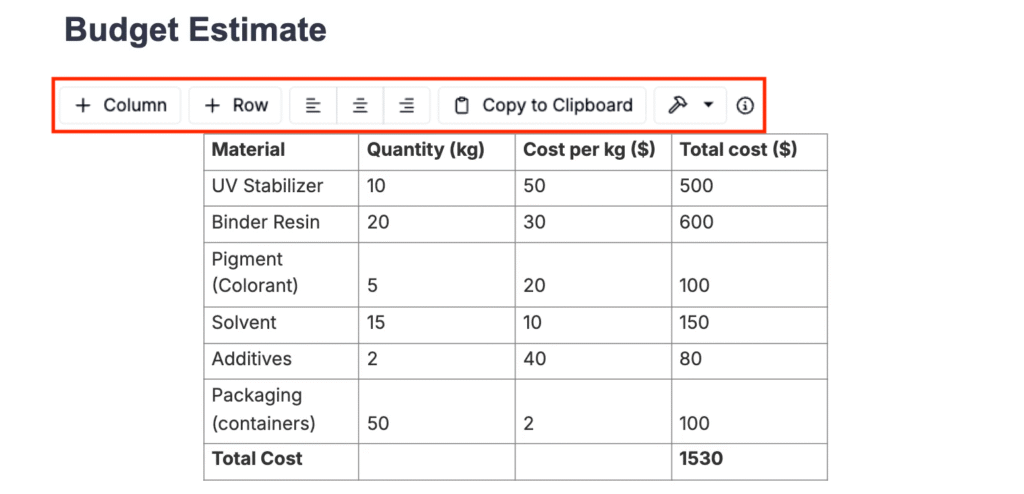The image size is (1024, 494).
Task: Click the Cost per kg ($) header
Action: pyautogui.click(x=593, y=150)
